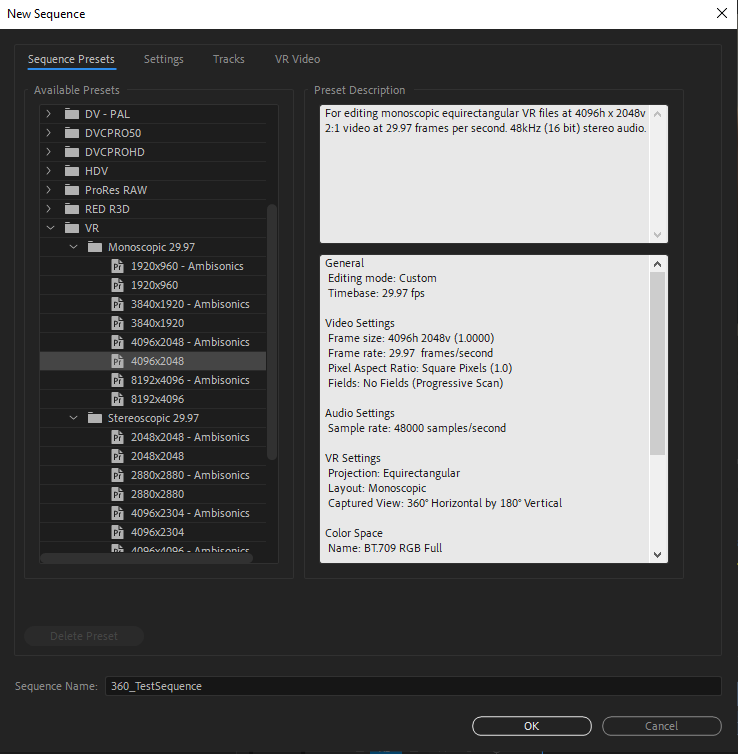The image size is (738, 754).
Task: Click preset icon beside plain 2048x2048
Action: (118, 456)
